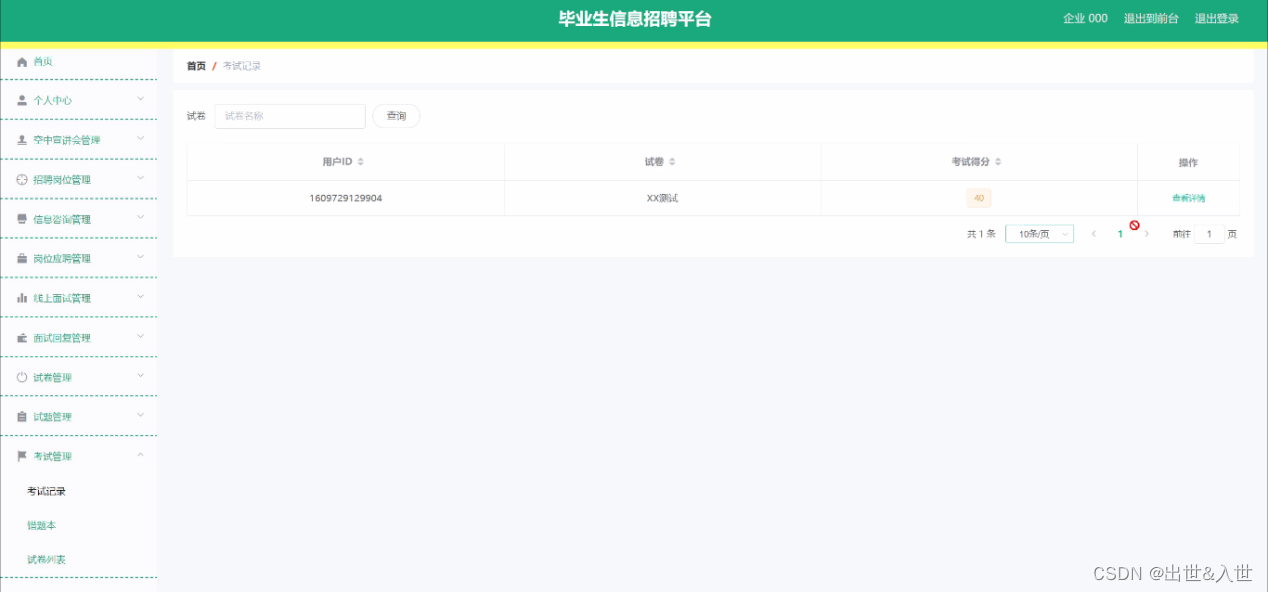The image size is (1268, 592).
Task: Click the power icon for 试卷管理
Action: pyautogui.click(x=22, y=377)
